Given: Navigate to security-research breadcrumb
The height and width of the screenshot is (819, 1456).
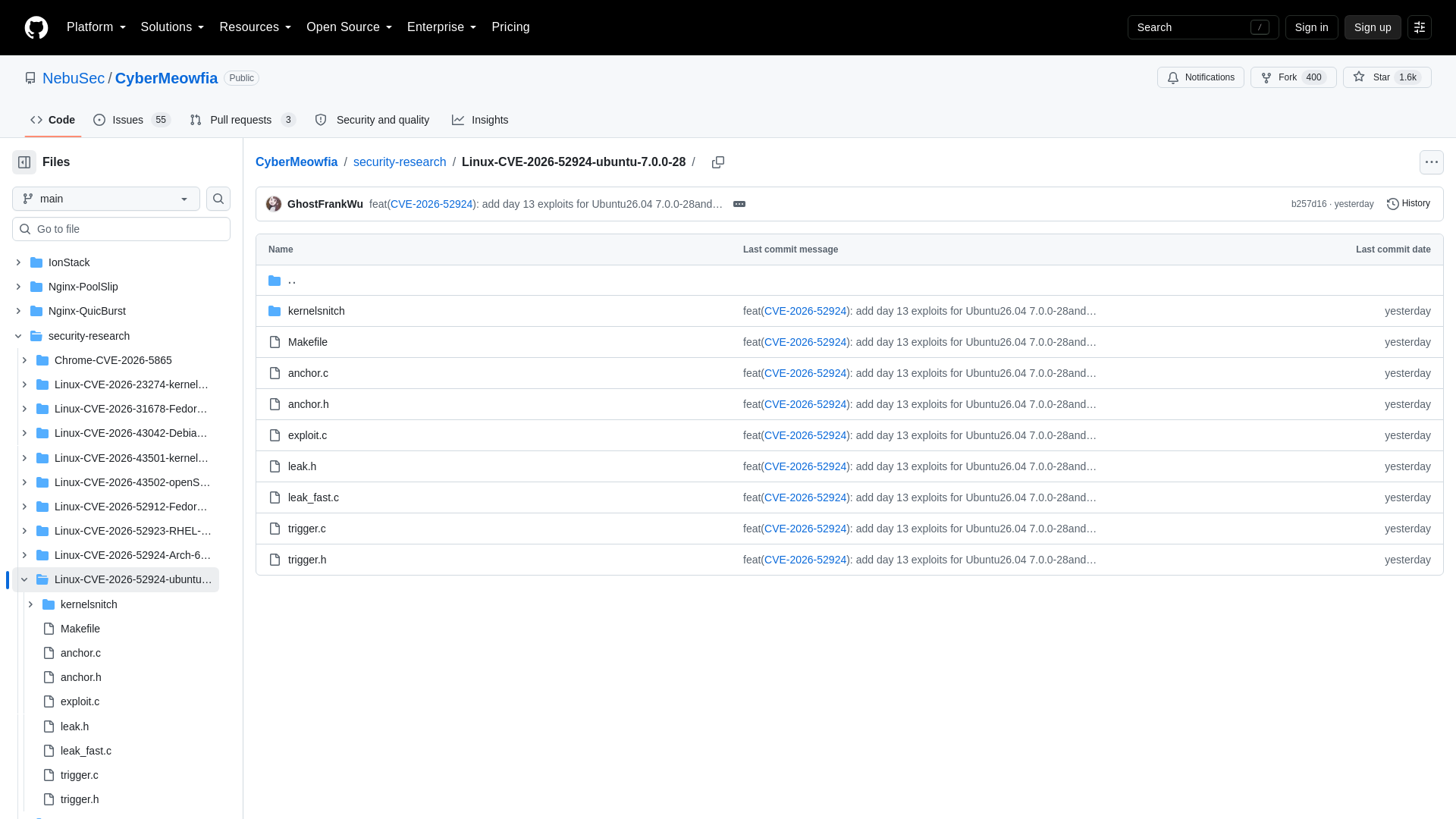Looking at the screenshot, I should [x=400, y=162].
